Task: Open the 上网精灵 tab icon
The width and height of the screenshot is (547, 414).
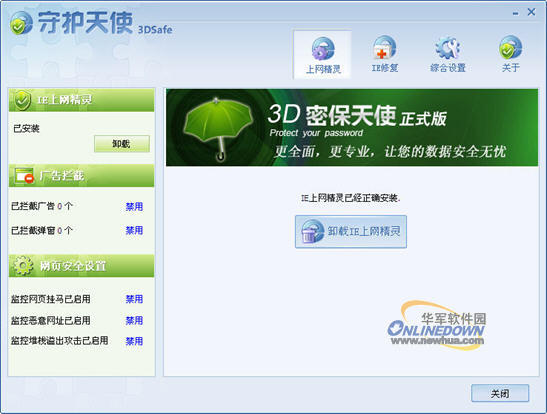Action: coord(323,49)
